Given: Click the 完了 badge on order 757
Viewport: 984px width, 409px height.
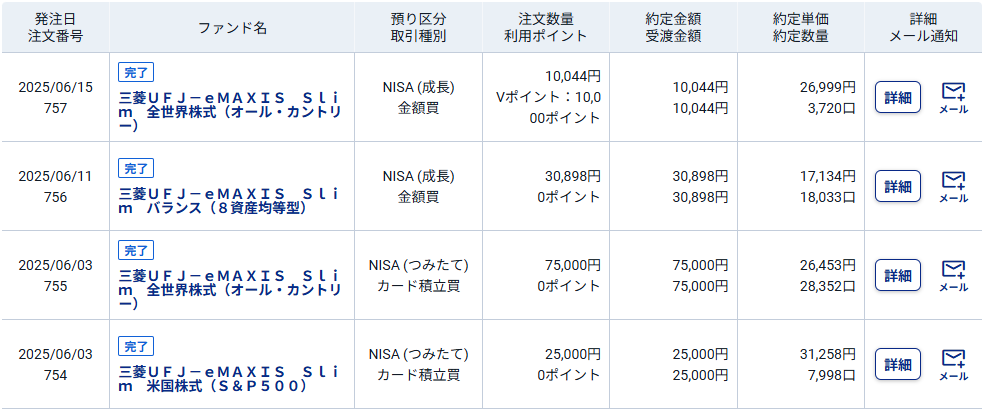Looking at the screenshot, I should pos(136,73).
